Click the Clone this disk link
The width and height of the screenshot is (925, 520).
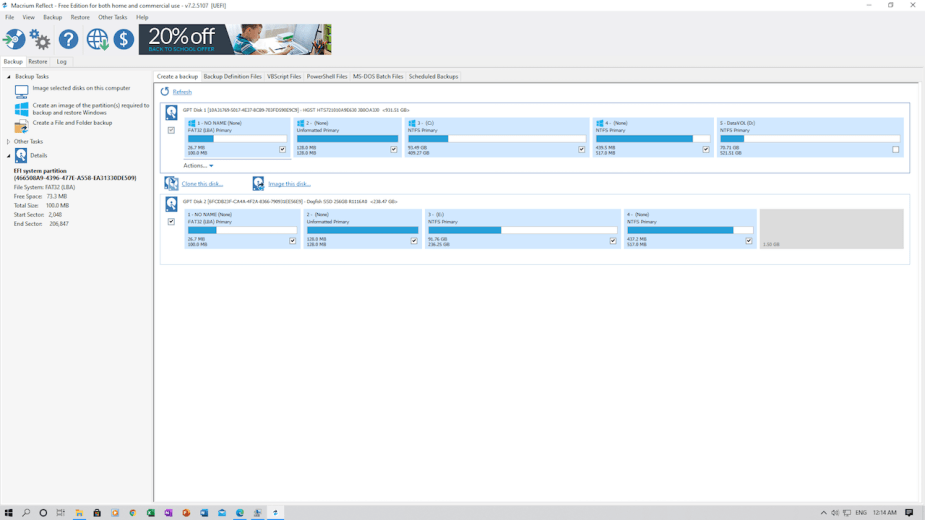click(x=202, y=184)
